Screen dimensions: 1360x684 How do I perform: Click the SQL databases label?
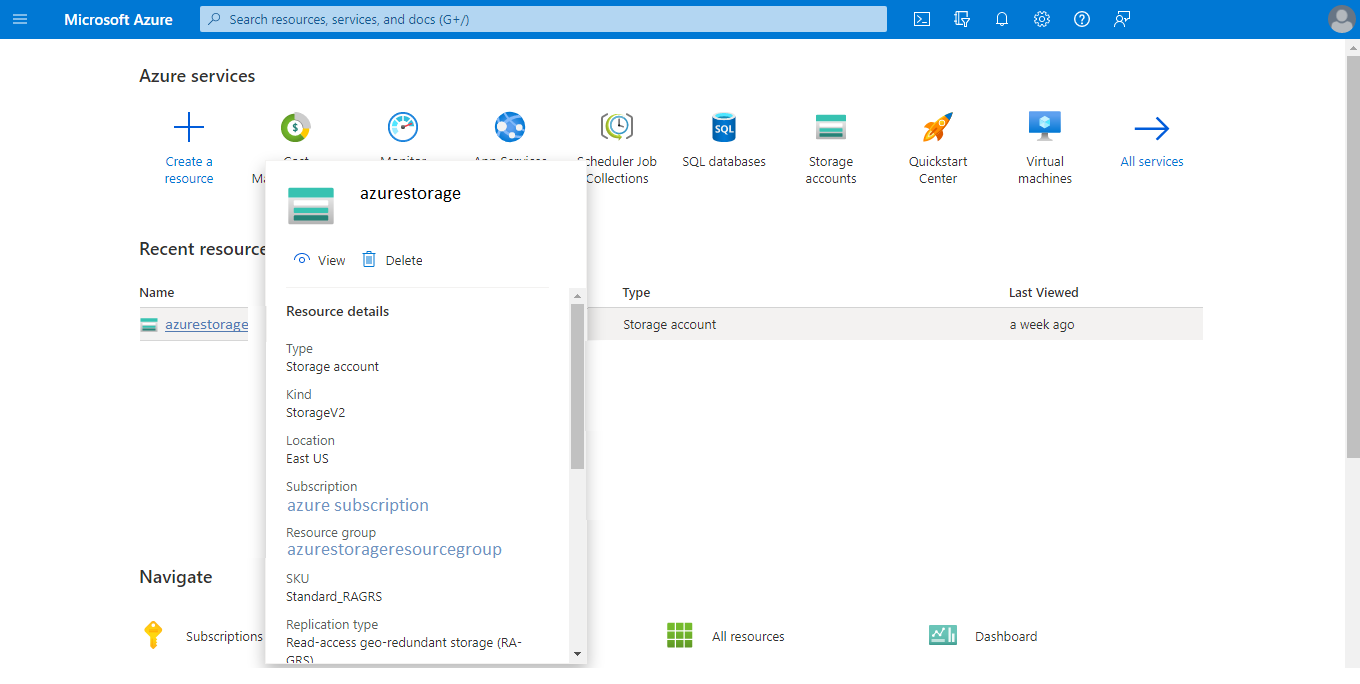click(x=724, y=161)
